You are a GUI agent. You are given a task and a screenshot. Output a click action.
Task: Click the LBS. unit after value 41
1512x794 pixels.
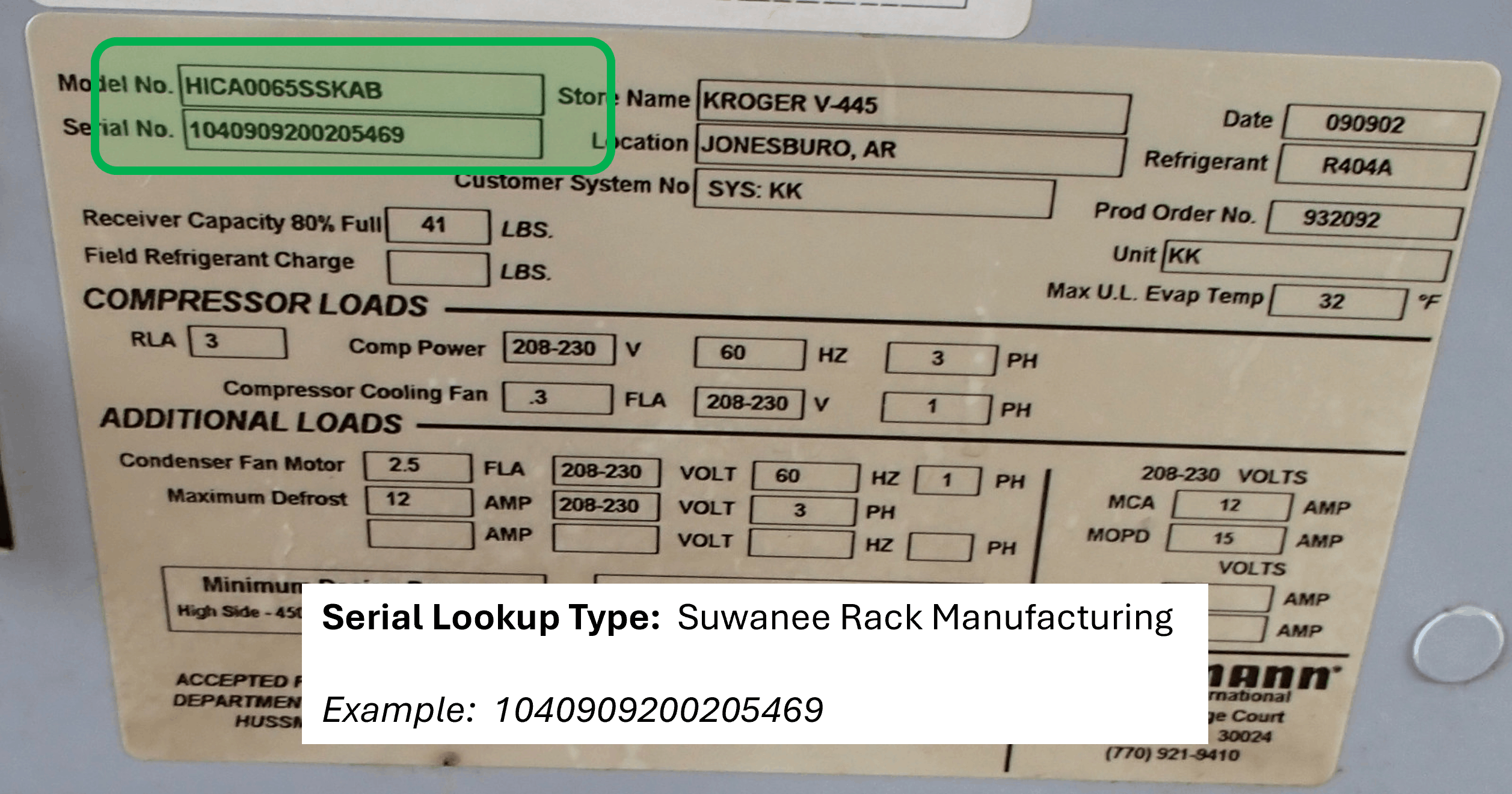527,229
